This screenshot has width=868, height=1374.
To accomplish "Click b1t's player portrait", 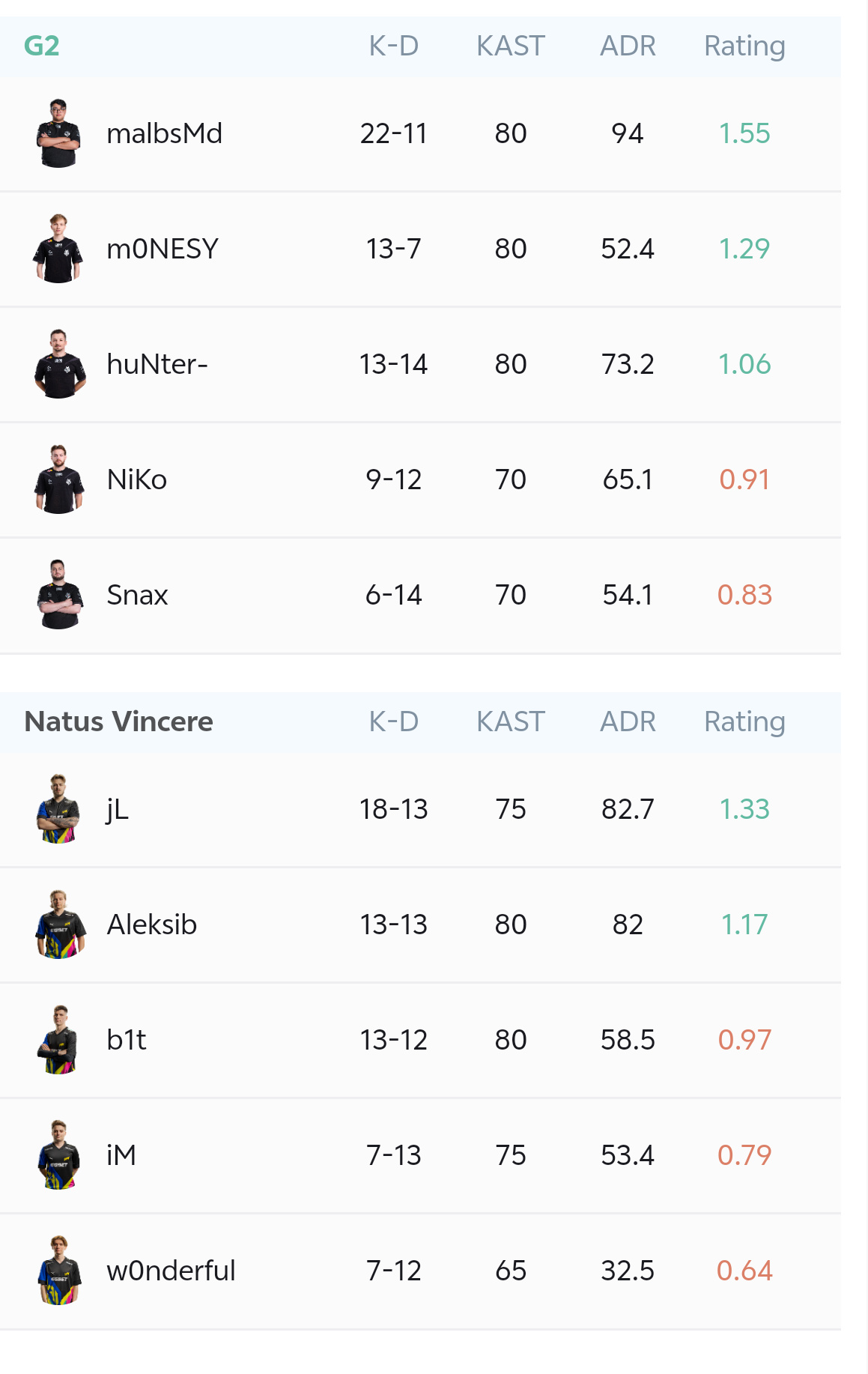I will click(x=58, y=1040).
